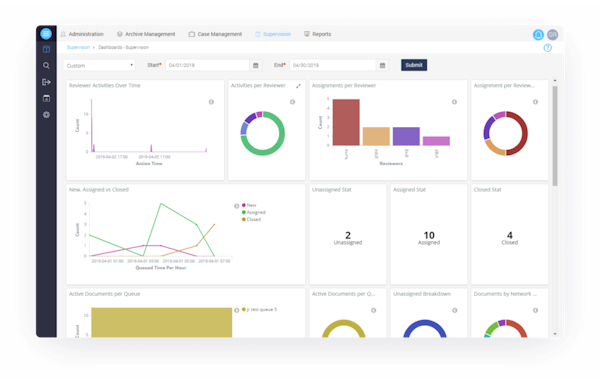Open the Supervision menu

[x=273, y=34]
